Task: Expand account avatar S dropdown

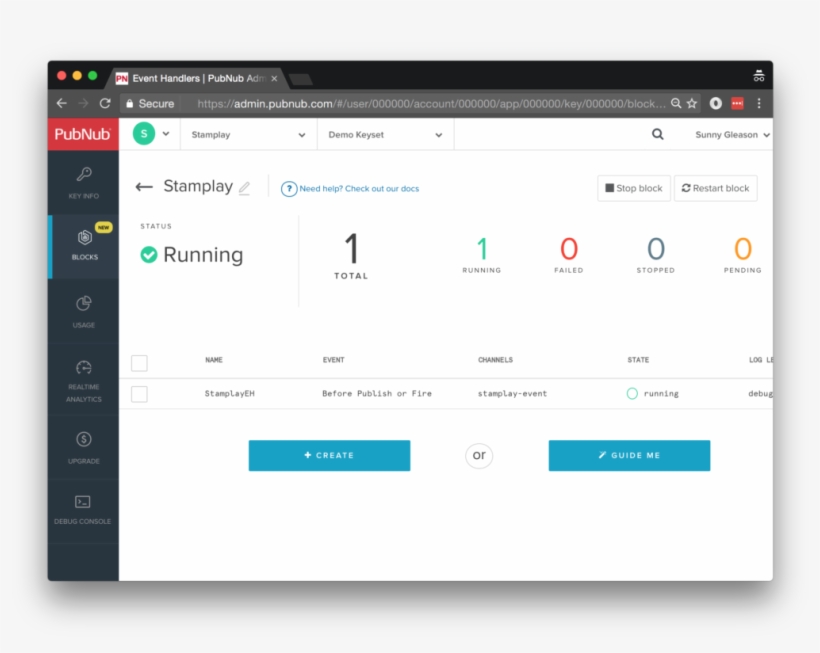Action: pos(151,134)
